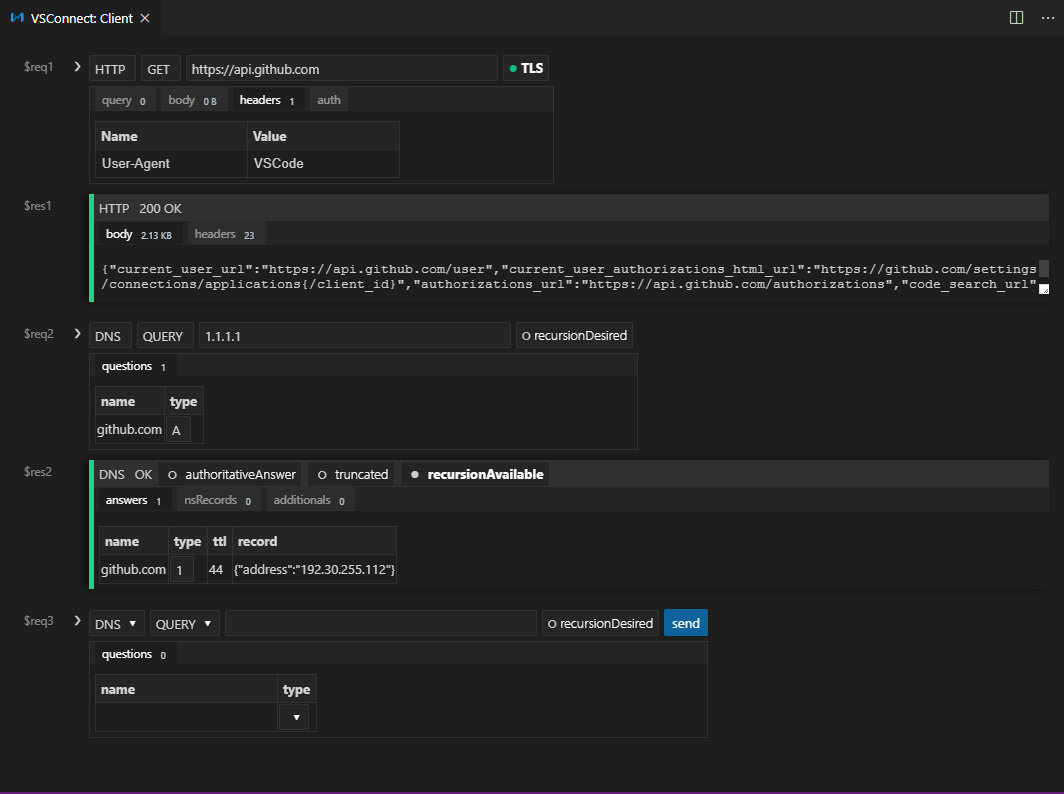Click the split editor icon
1064x794 pixels.
[x=1017, y=17]
